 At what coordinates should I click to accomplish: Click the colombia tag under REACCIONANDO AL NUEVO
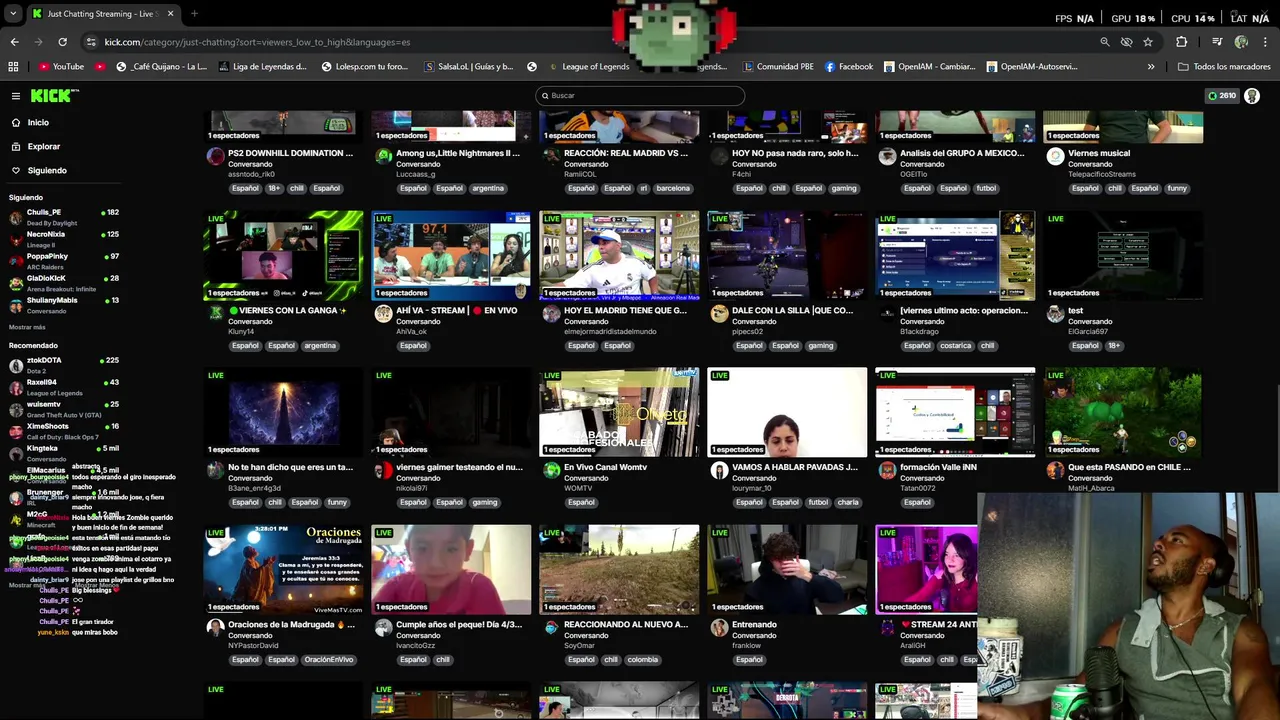643,659
